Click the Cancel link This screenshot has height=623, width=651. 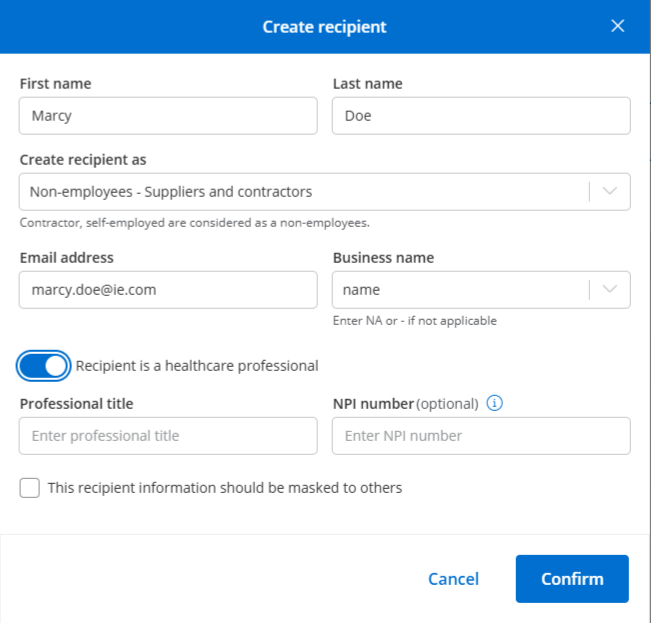pos(453,579)
